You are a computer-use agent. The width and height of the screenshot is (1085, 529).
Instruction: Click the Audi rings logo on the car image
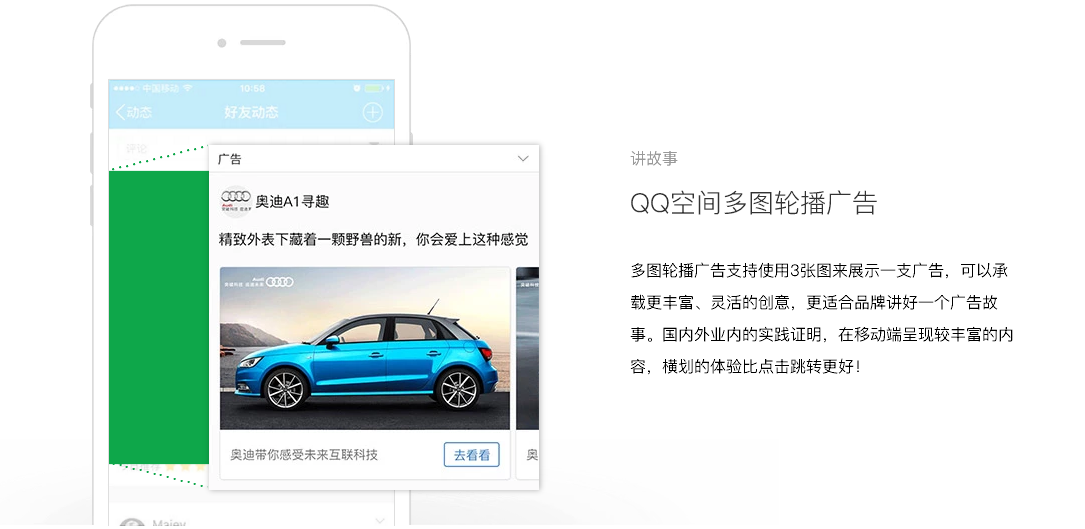coord(280,282)
